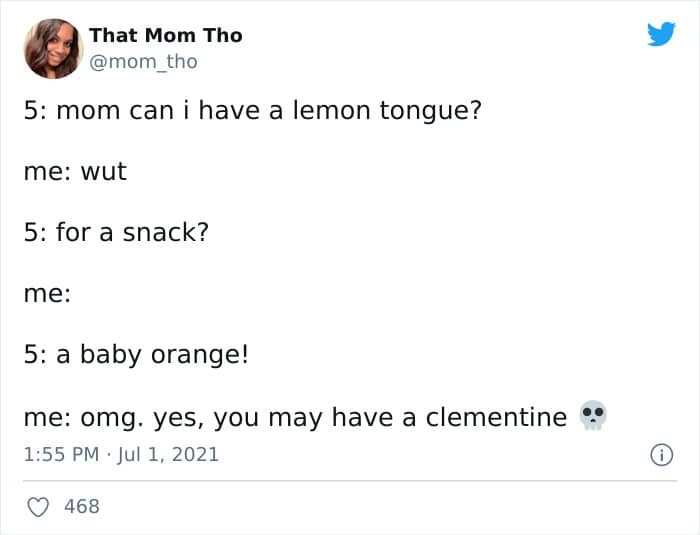The width and height of the screenshot is (700, 535).
Task: Click the 'for a snack?' line
Action: point(116,233)
